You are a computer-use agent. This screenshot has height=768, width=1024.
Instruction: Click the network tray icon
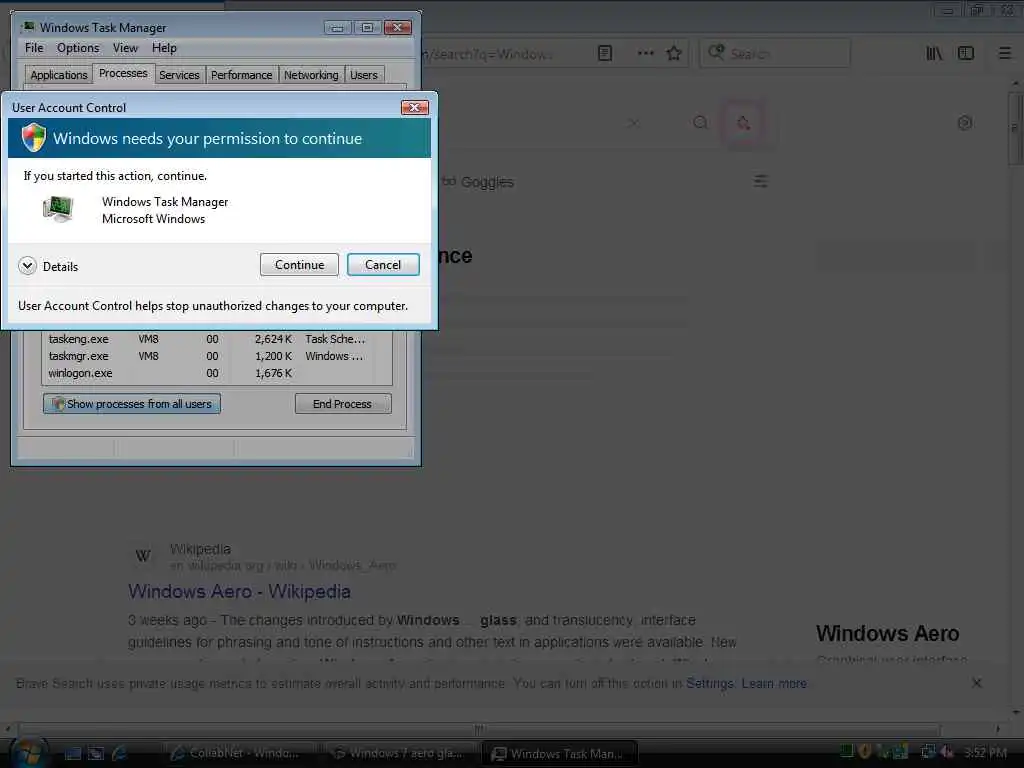coord(928,752)
